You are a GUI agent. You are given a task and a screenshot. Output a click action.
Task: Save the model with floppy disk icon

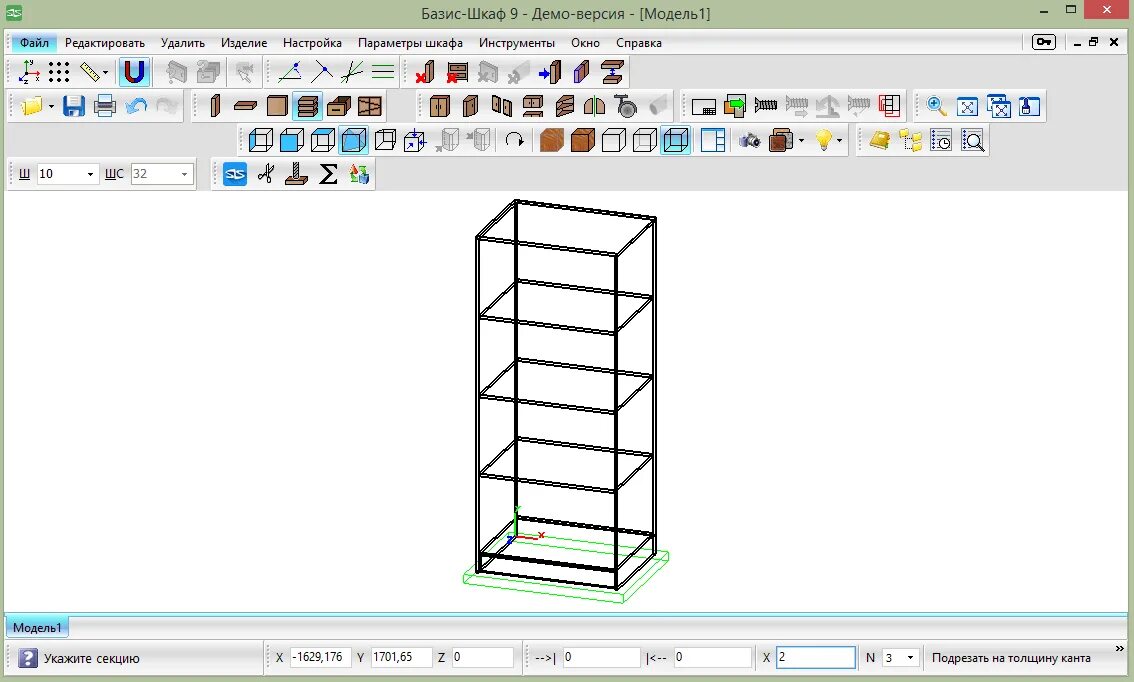click(x=74, y=106)
